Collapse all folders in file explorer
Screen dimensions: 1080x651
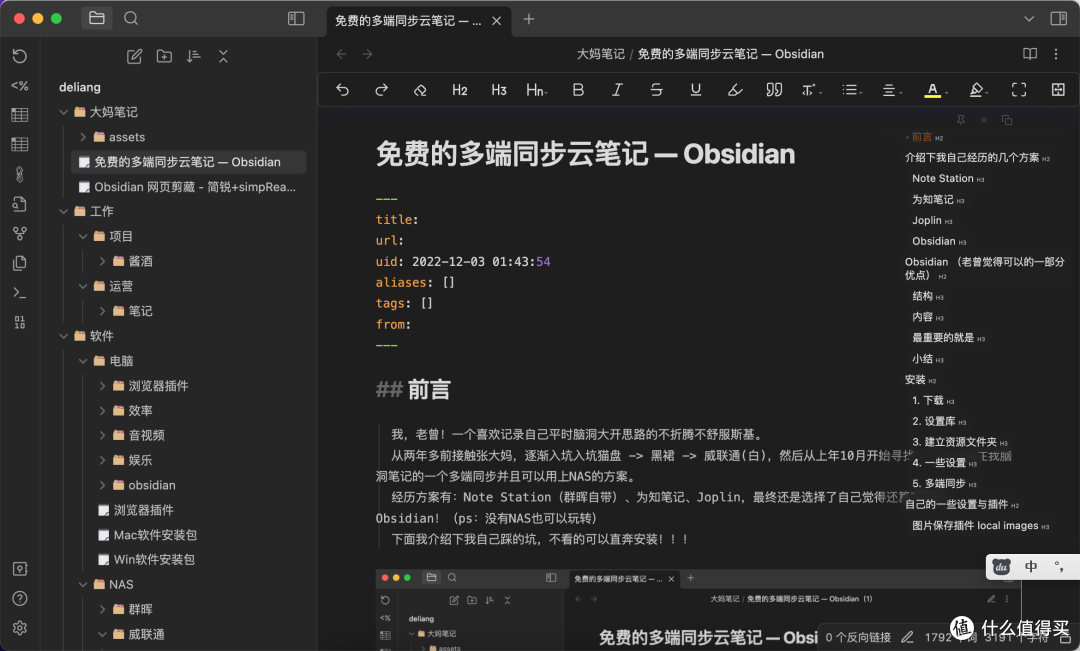tap(223, 56)
